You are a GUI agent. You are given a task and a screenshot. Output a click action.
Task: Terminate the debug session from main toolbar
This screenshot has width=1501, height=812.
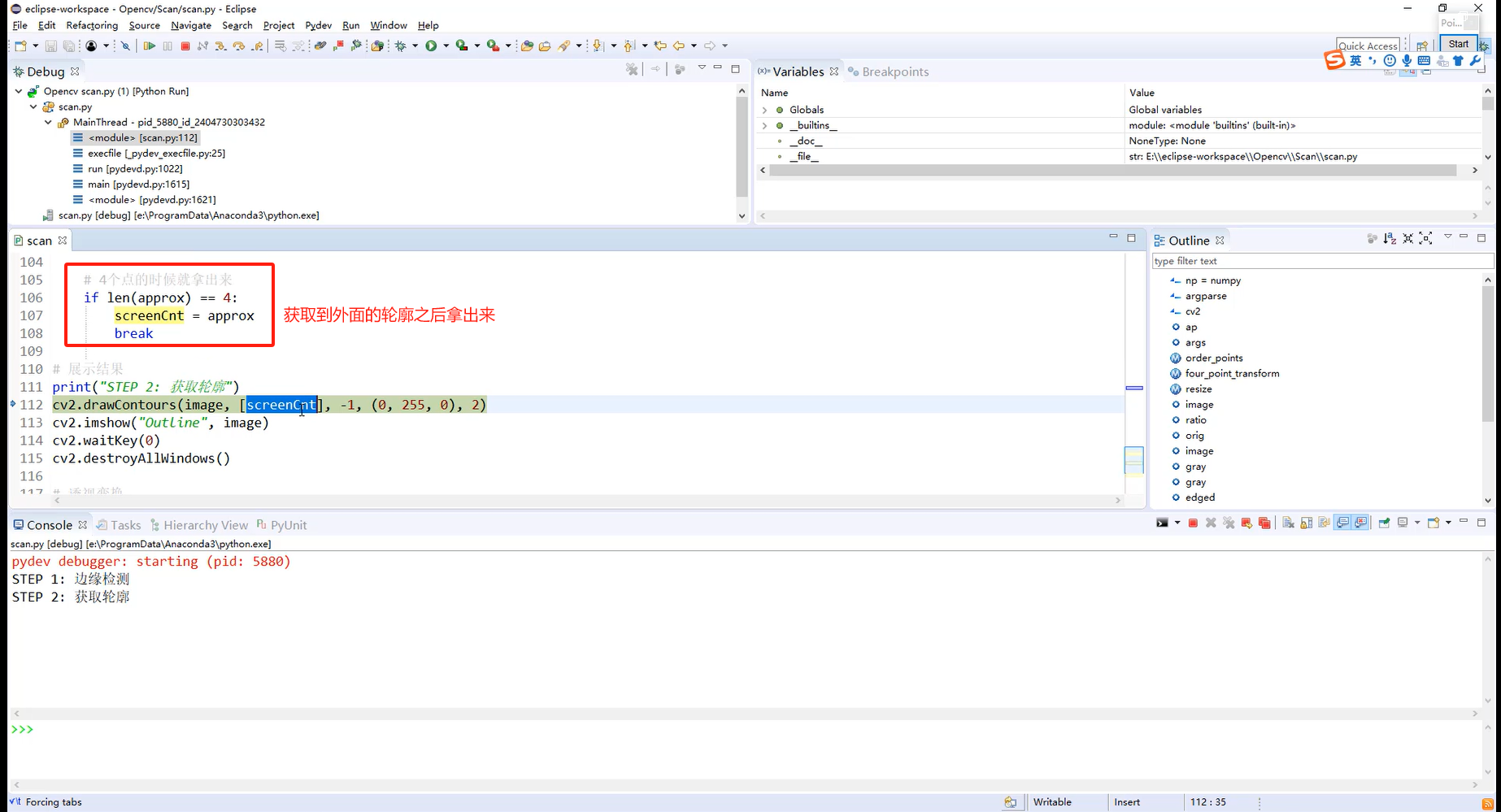[185, 46]
